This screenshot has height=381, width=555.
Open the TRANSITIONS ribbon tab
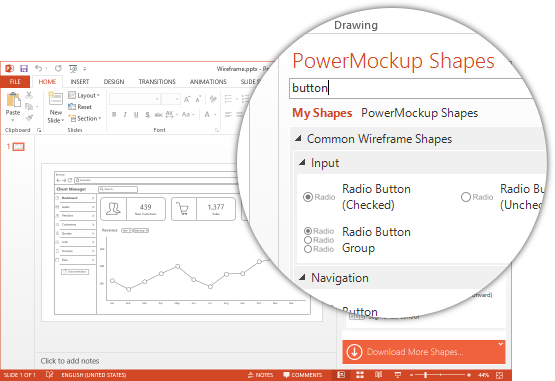pos(157,82)
